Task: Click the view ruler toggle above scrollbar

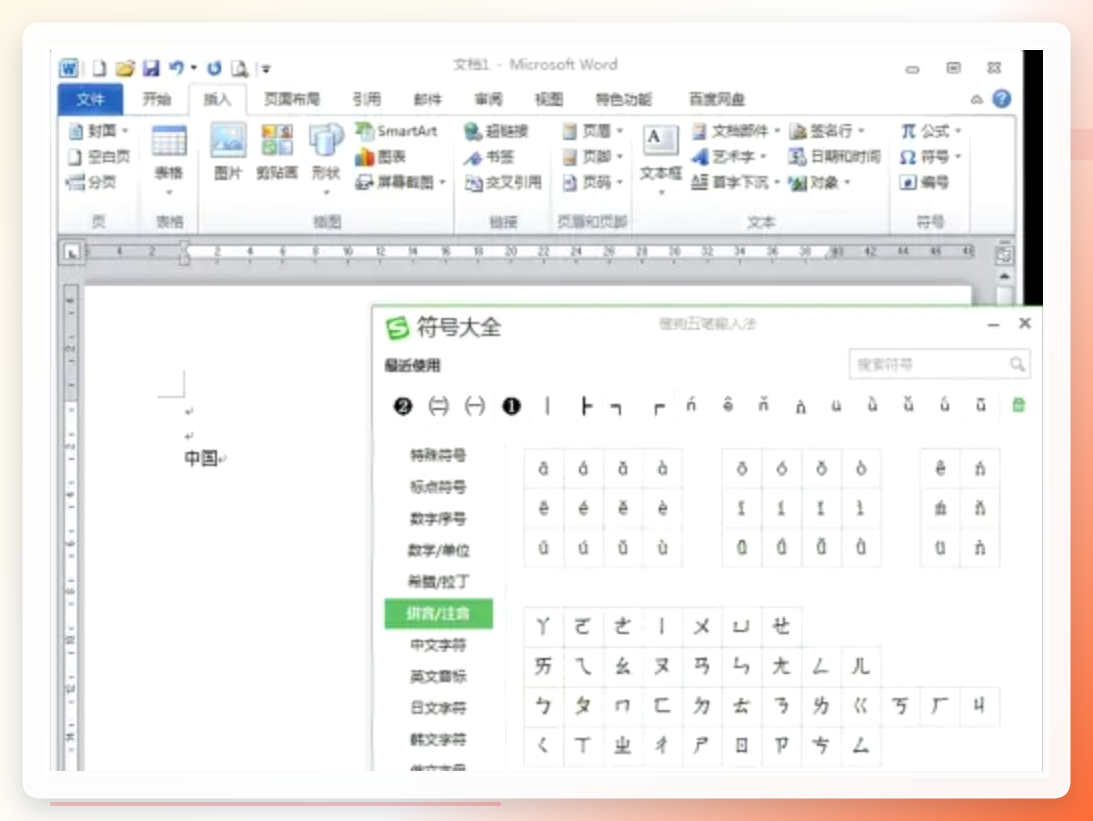Action: (x=1004, y=255)
